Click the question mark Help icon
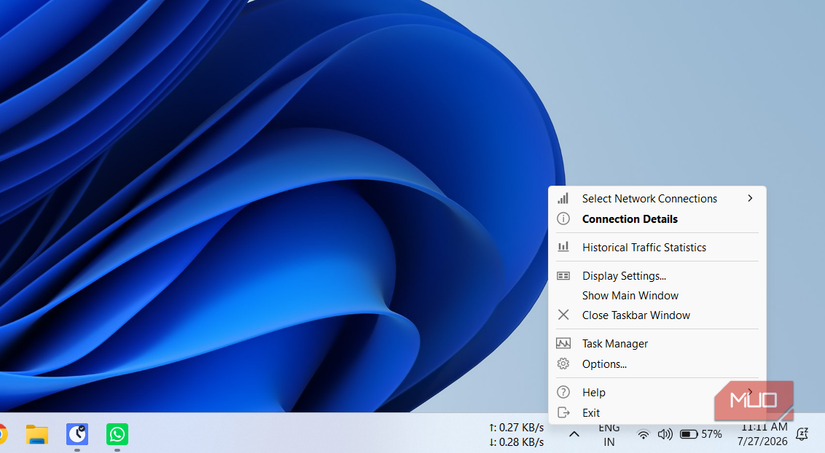Viewport: 825px width, 453px height. click(563, 392)
